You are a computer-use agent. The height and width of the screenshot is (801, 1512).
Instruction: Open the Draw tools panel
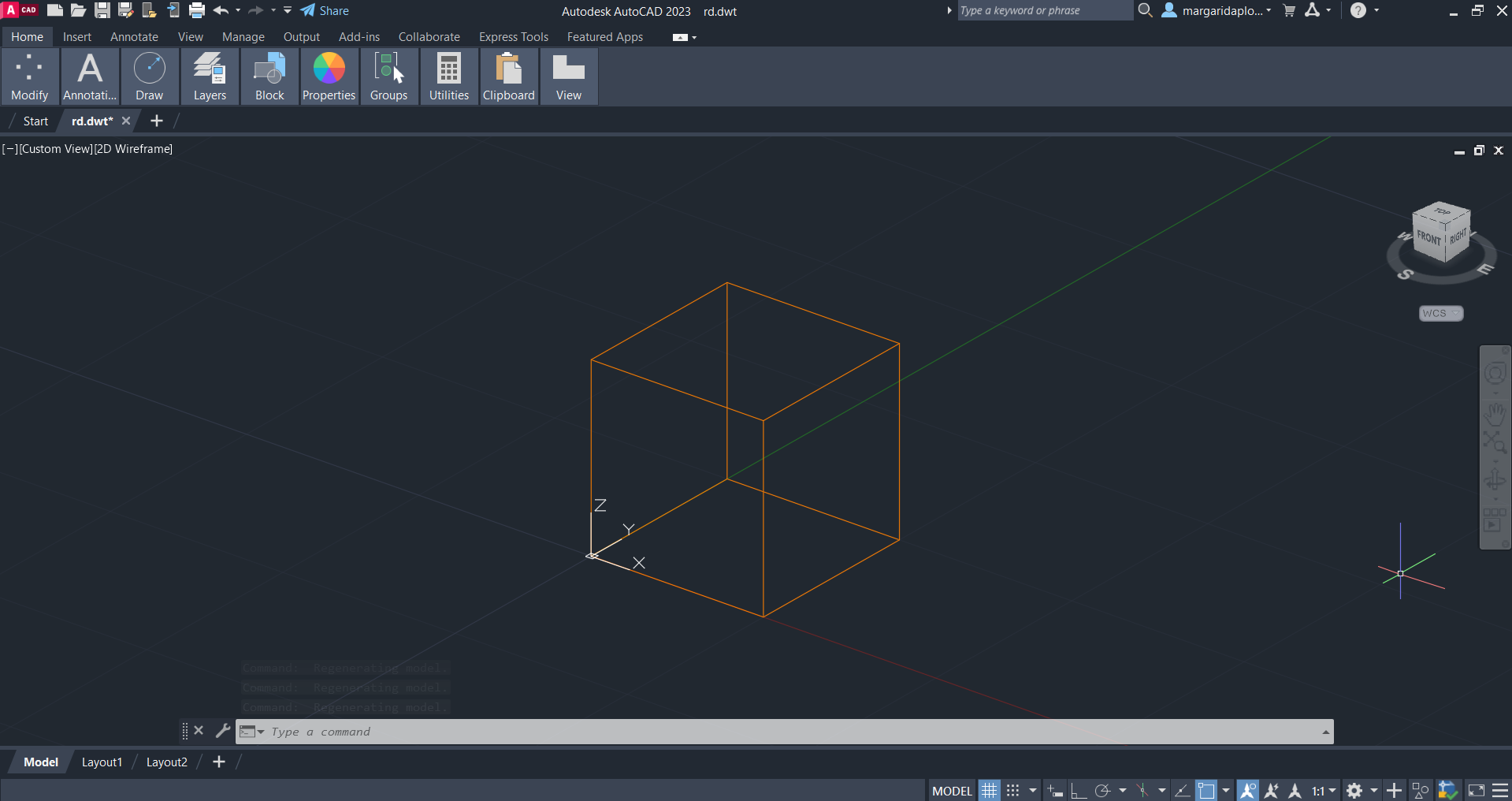(x=149, y=76)
